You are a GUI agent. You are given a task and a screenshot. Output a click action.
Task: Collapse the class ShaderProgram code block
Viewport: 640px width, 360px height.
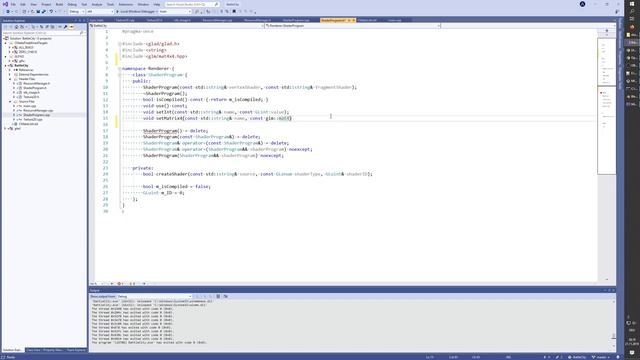[120, 75]
